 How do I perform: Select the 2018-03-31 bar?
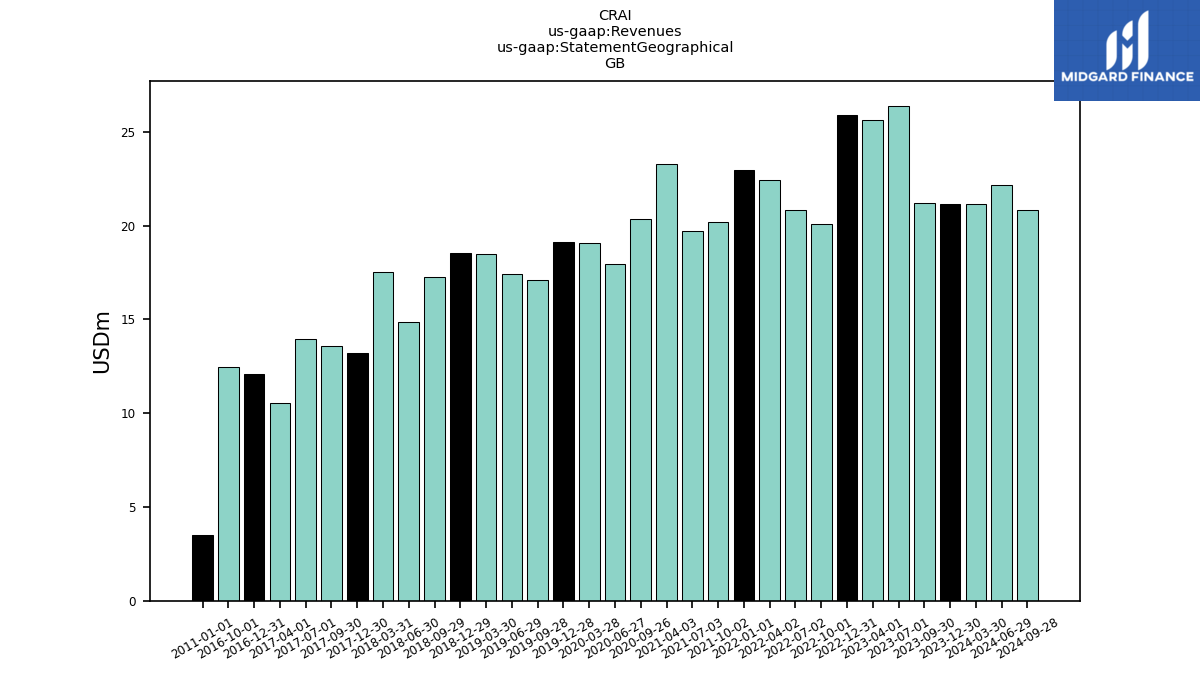pos(383,437)
